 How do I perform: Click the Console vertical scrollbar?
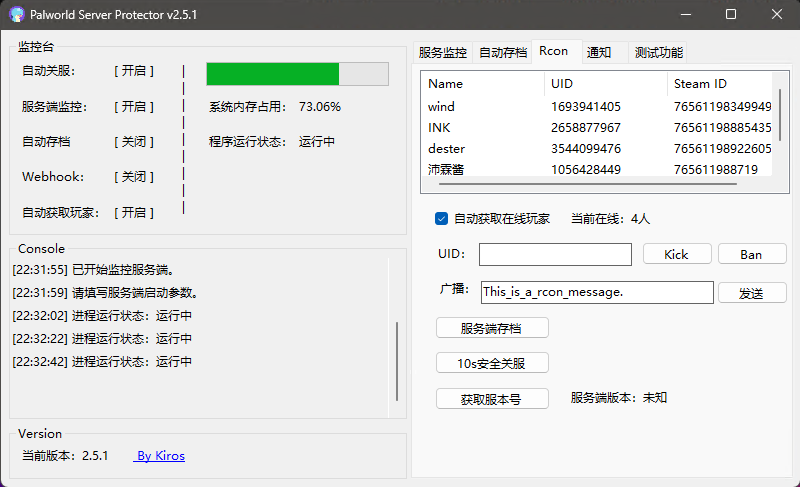click(397, 361)
